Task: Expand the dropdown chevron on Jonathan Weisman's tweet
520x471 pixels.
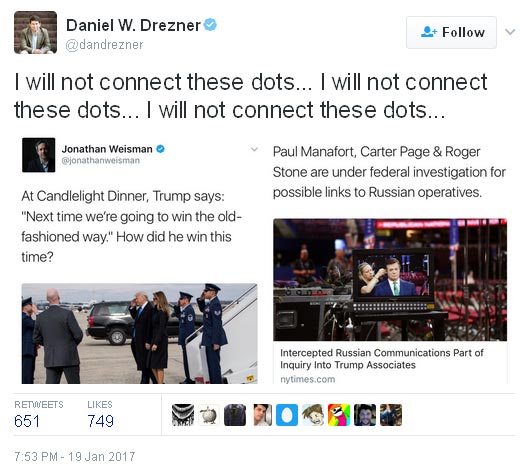Action: [x=254, y=149]
